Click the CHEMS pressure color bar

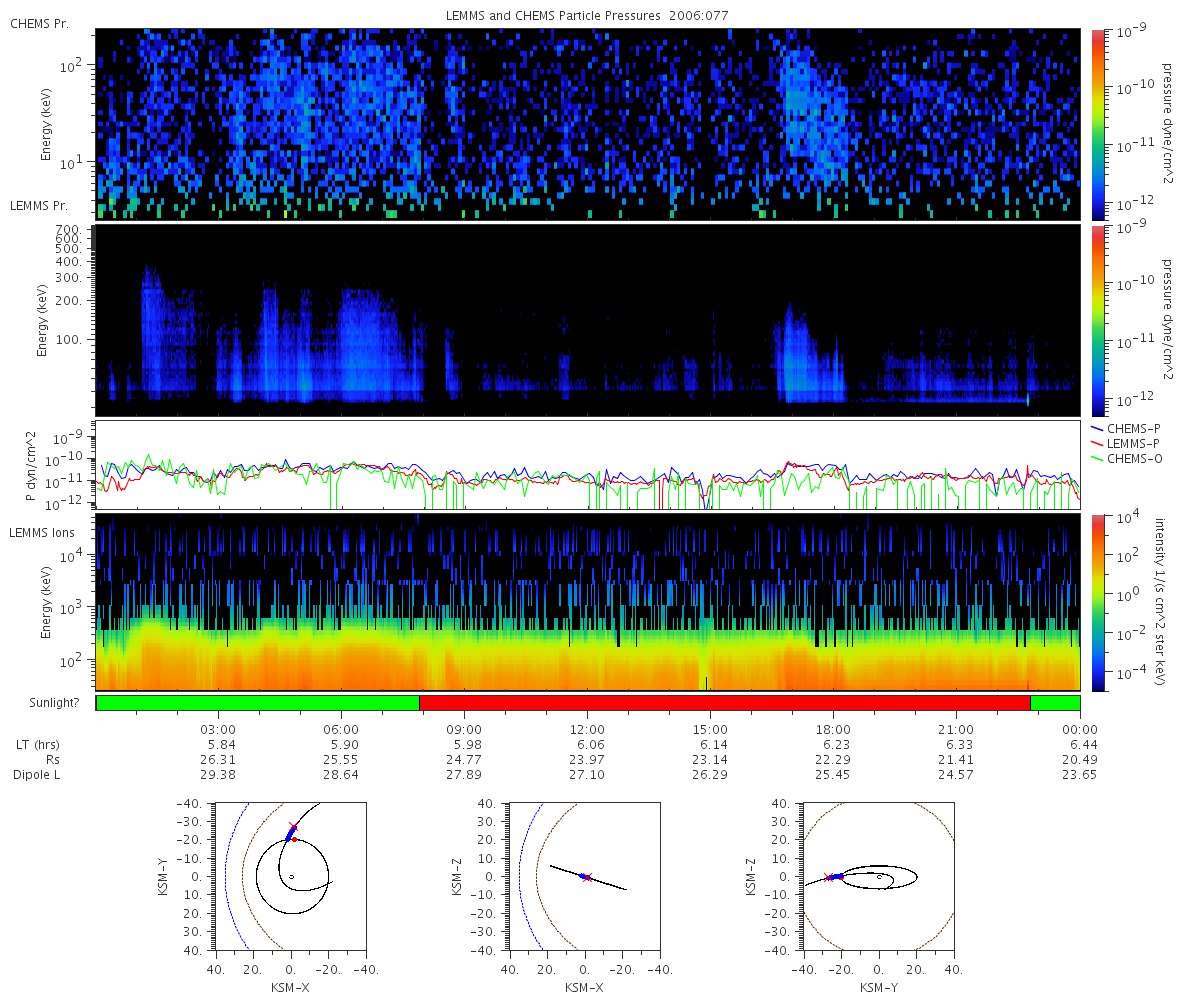click(1095, 124)
